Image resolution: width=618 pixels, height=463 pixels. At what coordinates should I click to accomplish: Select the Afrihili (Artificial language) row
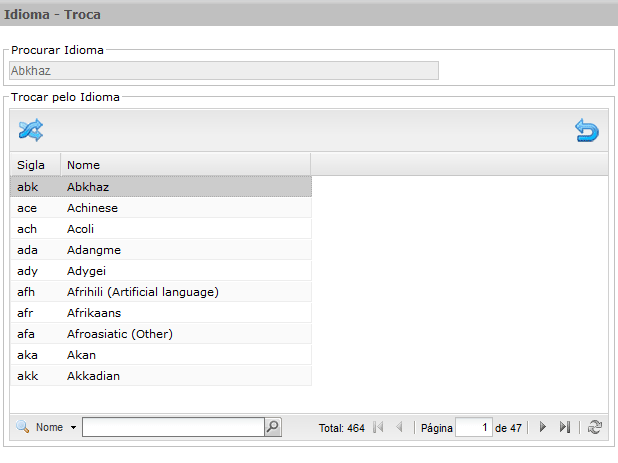coord(161,292)
